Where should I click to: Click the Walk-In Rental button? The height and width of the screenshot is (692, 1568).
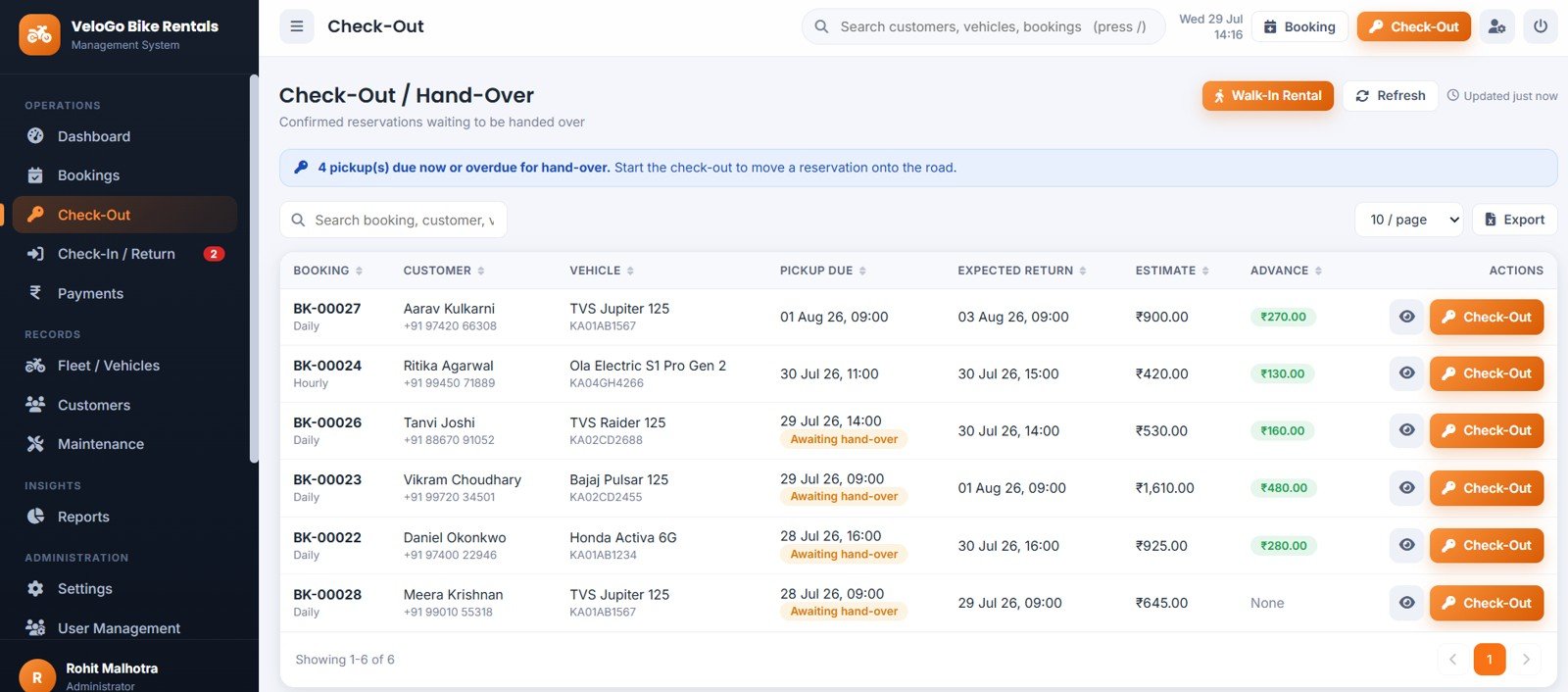point(1268,96)
